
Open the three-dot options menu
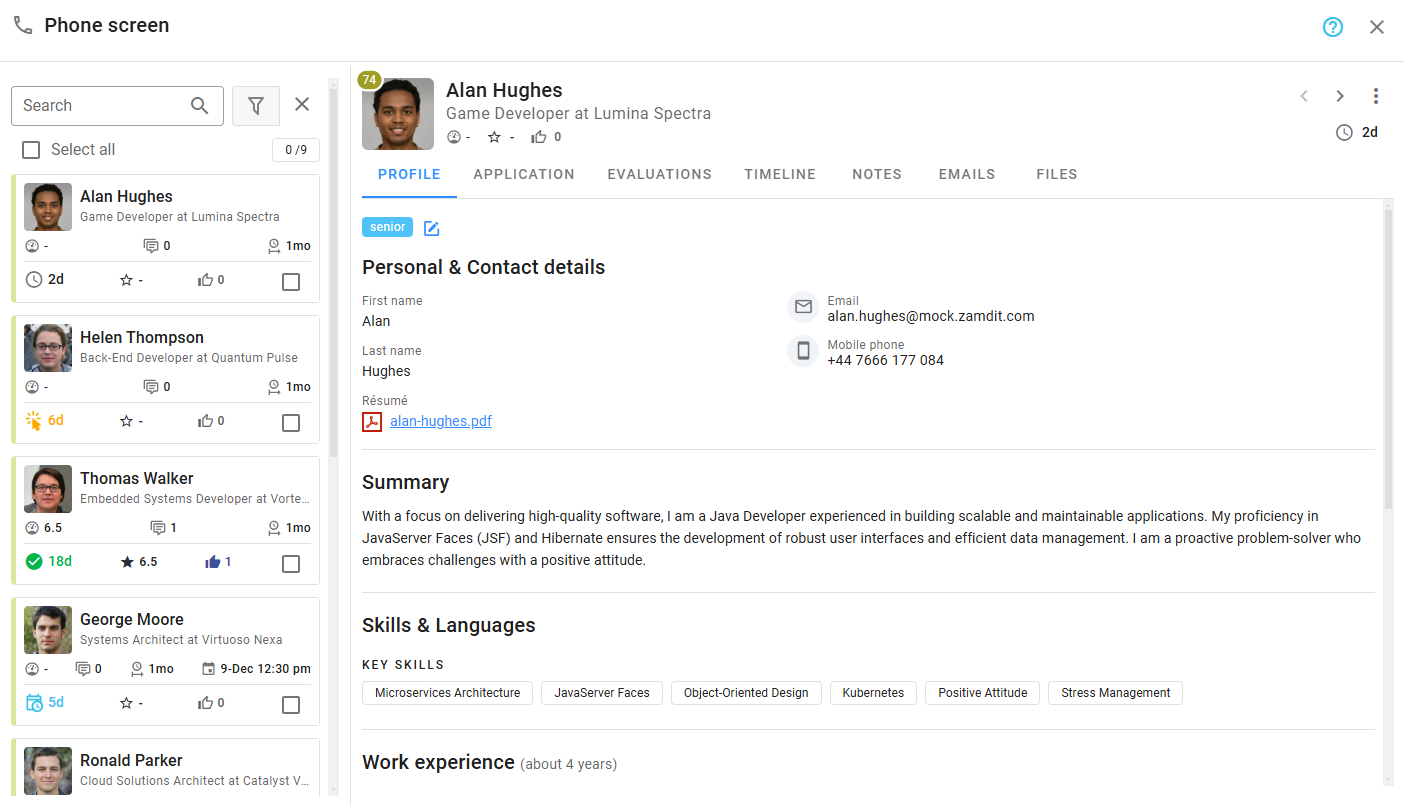click(1376, 95)
